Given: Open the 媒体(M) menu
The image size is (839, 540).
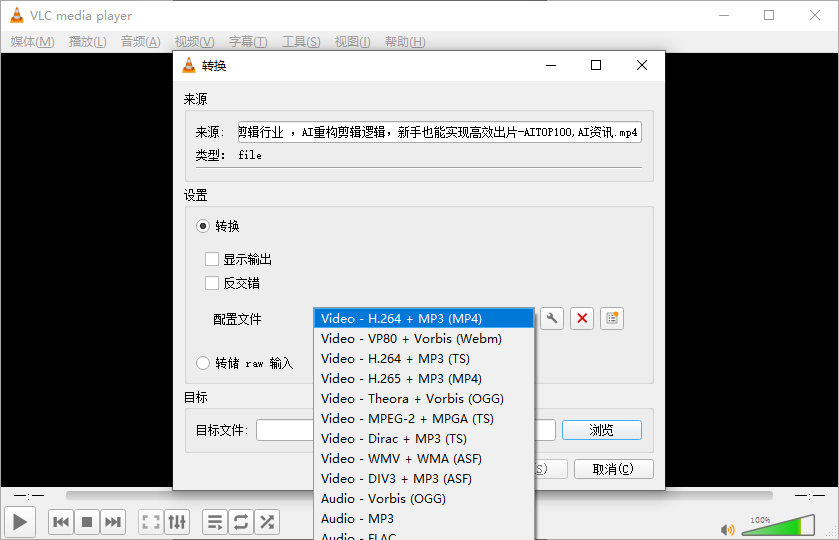Looking at the screenshot, I should point(32,42).
